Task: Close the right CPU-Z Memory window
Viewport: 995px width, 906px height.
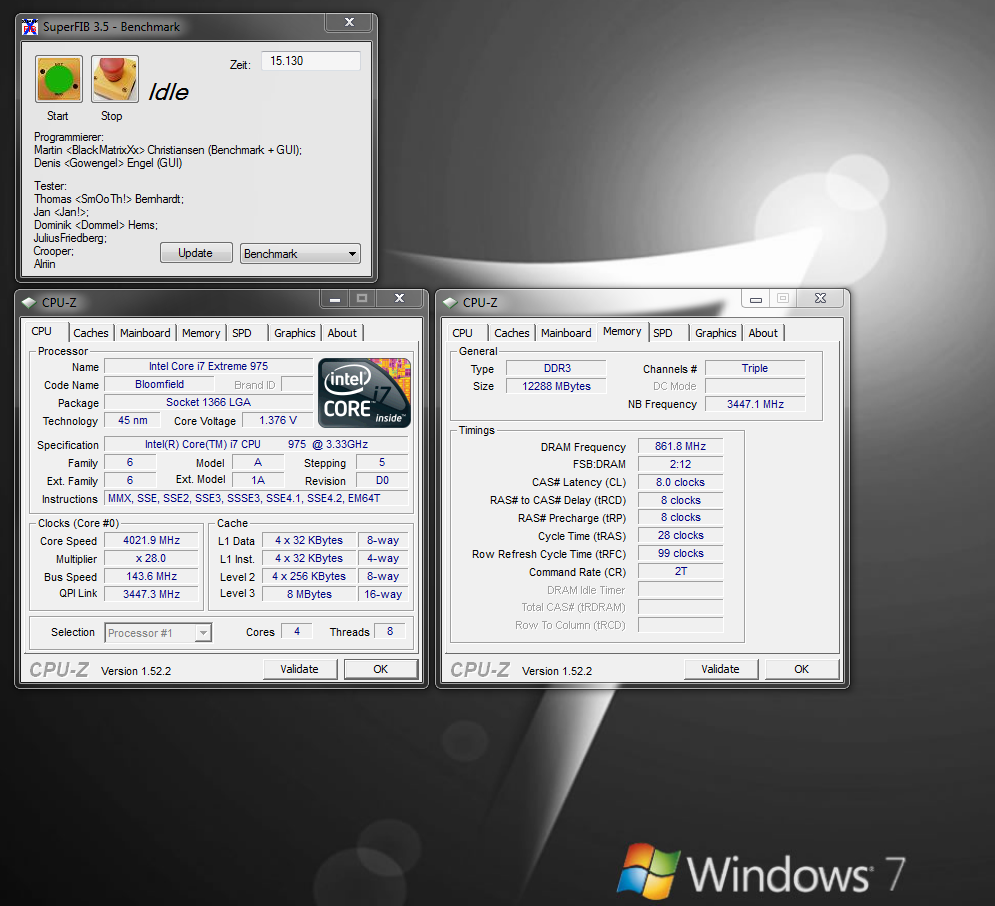Action: pos(820,299)
